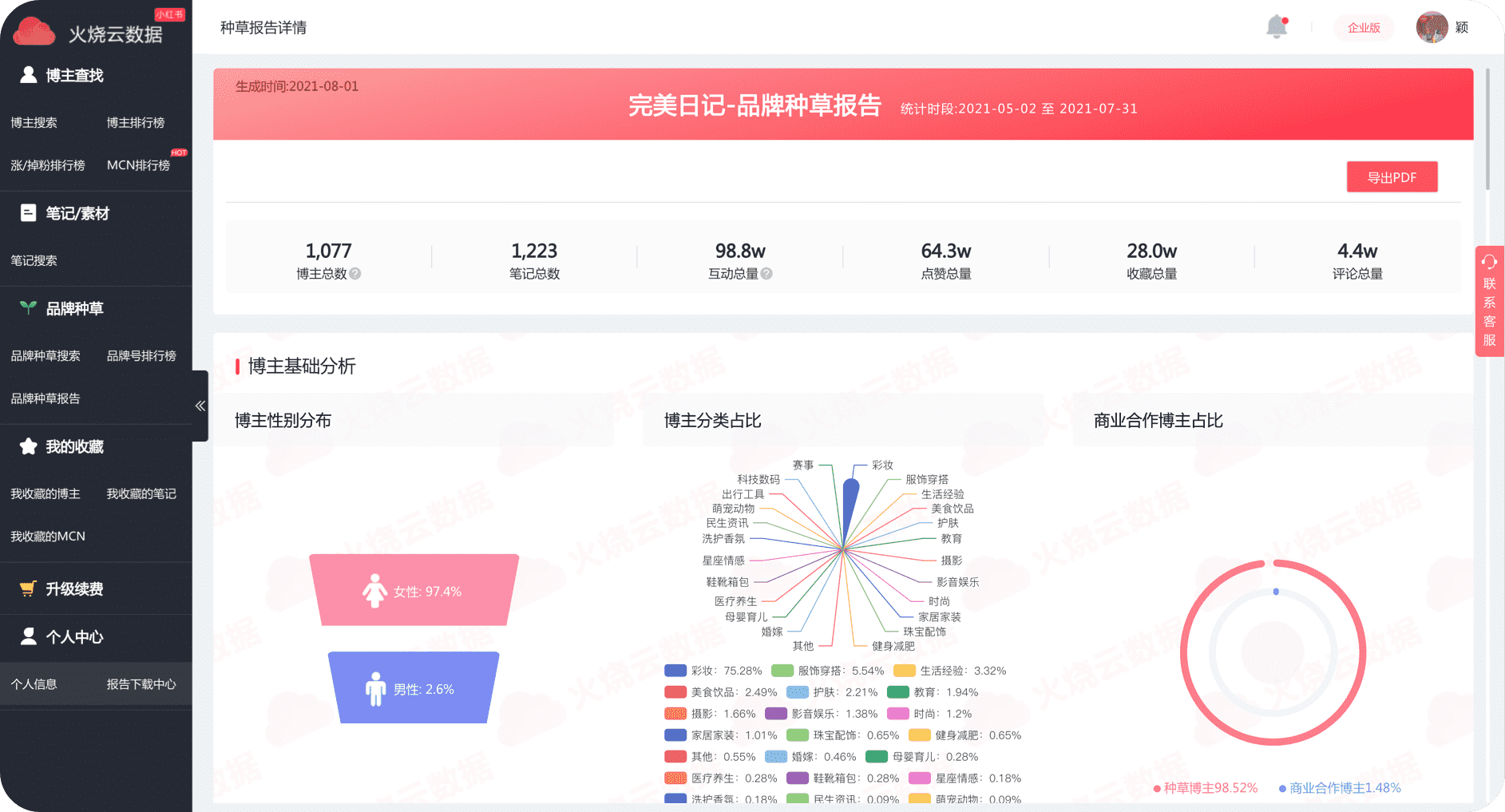Image resolution: width=1505 pixels, height=812 pixels.
Task: Click the 火烧云数据 cloud logo
Action: point(34,32)
